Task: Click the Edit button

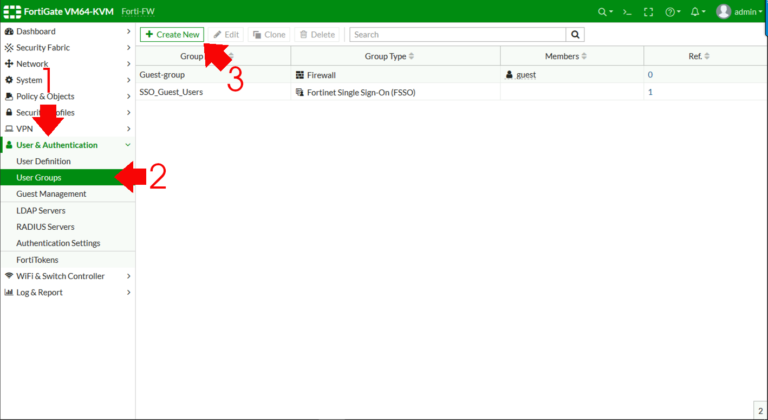Action: 226,34
